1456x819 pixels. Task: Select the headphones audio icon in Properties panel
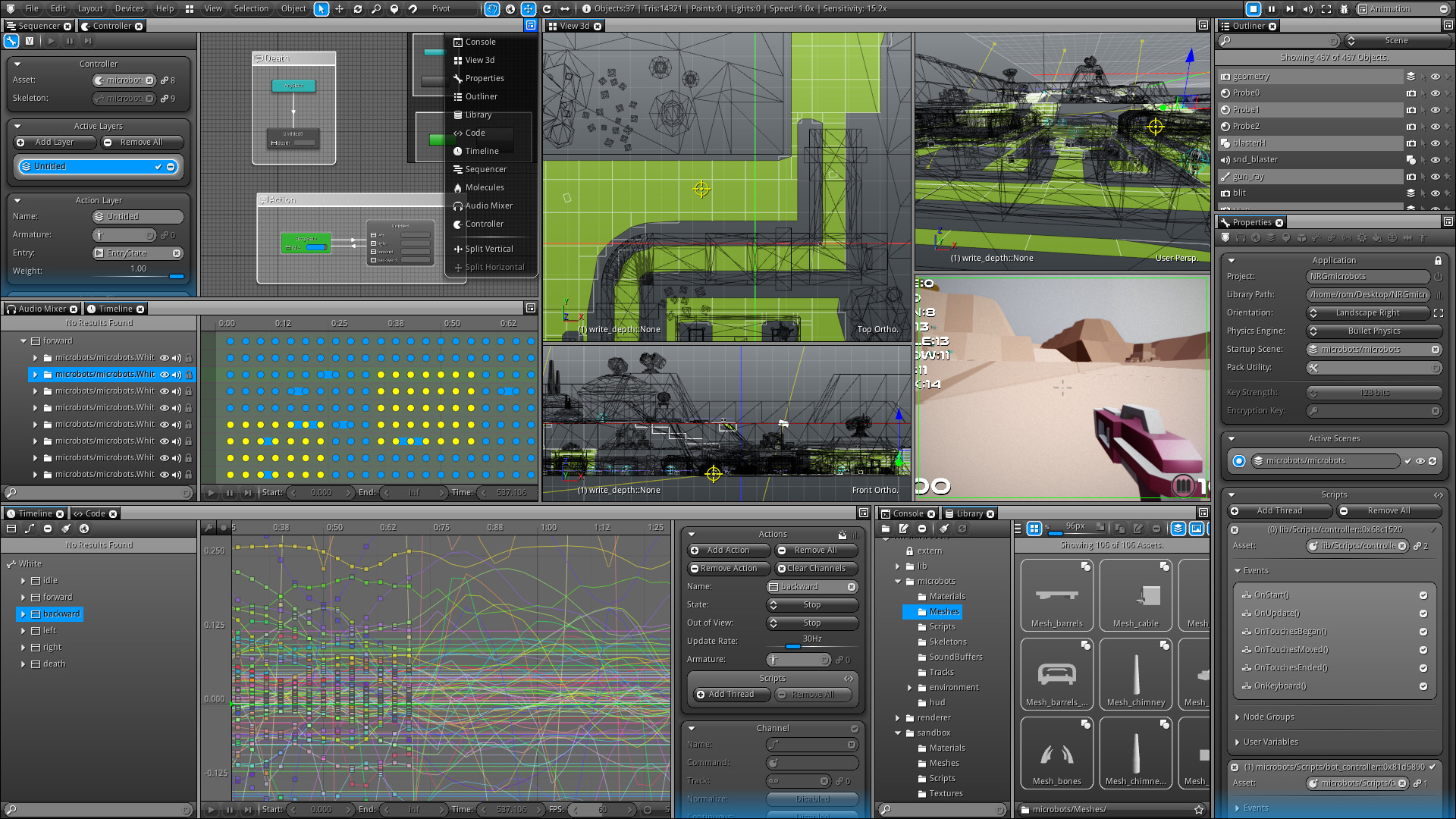tap(1241, 237)
